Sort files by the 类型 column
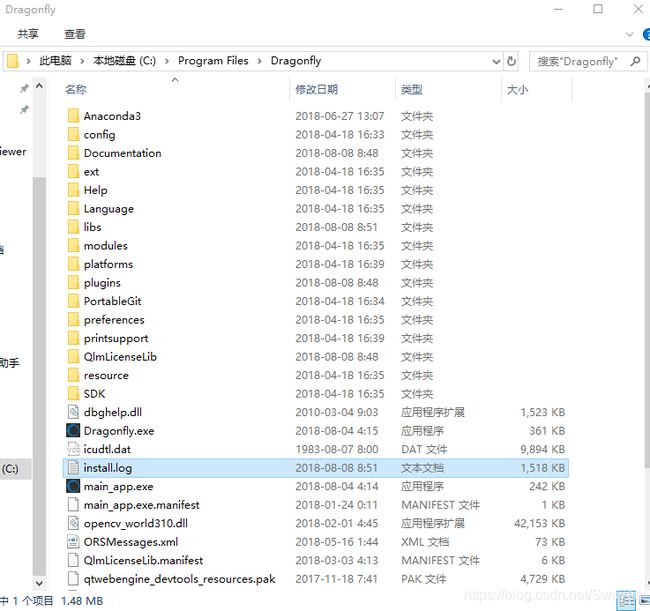This screenshot has width=650, height=611. [412, 89]
